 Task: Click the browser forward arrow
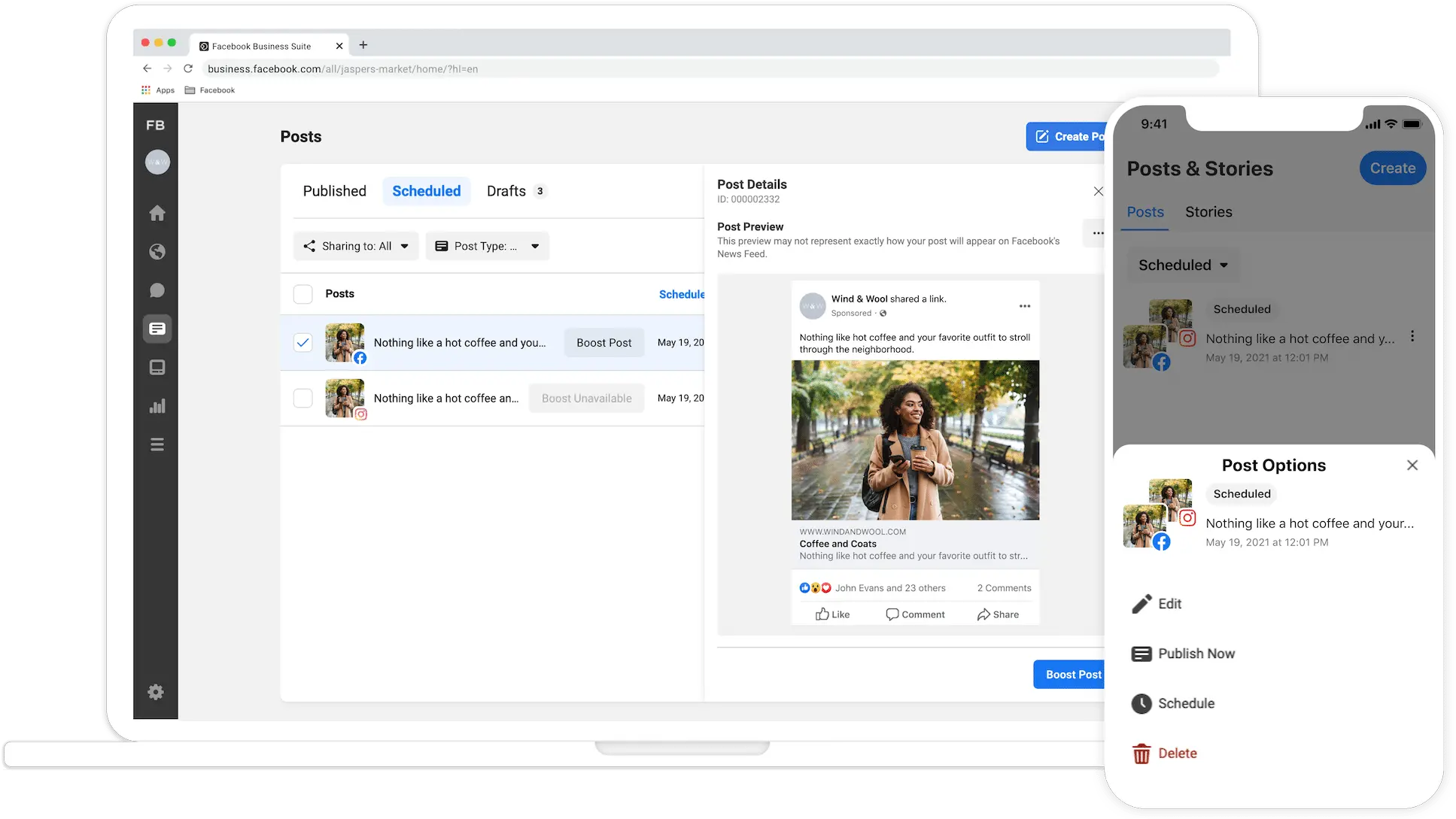(x=168, y=68)
